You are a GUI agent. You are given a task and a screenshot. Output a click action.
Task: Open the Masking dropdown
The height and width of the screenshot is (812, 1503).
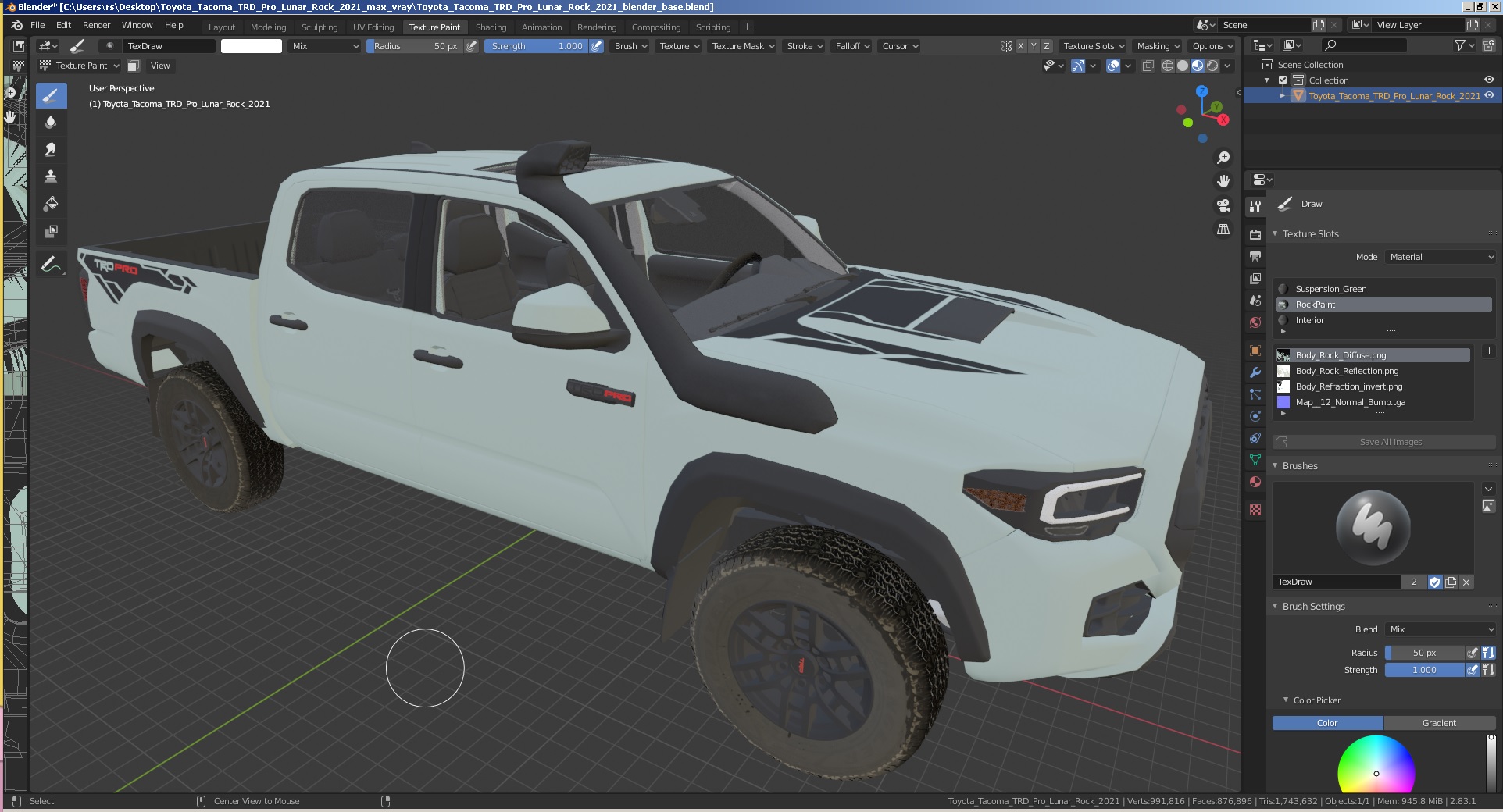click(1158, 46)
